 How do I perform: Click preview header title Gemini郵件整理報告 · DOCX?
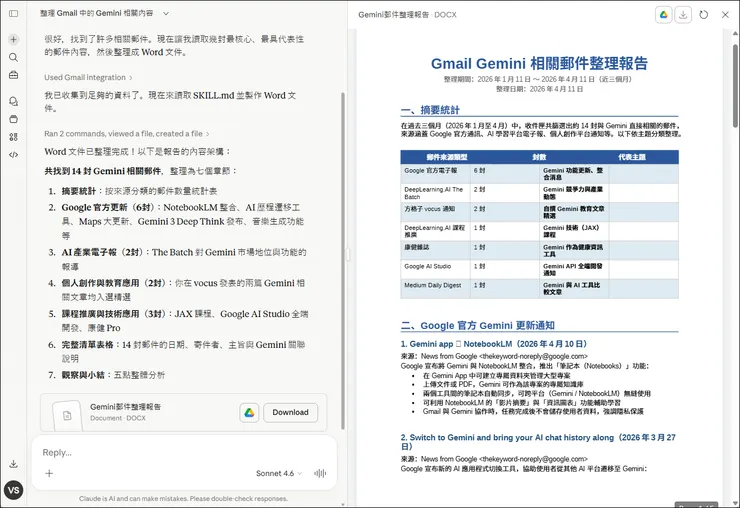coord(407,15)
